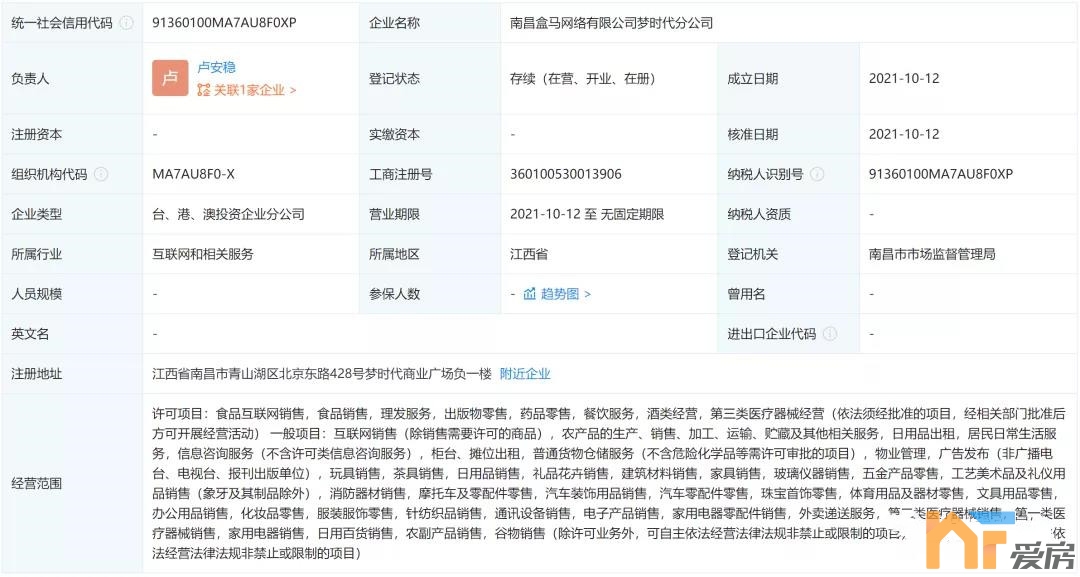Open 关联1家企业 link
This screenshot has height=577, width=1080.
coord(249,90)
